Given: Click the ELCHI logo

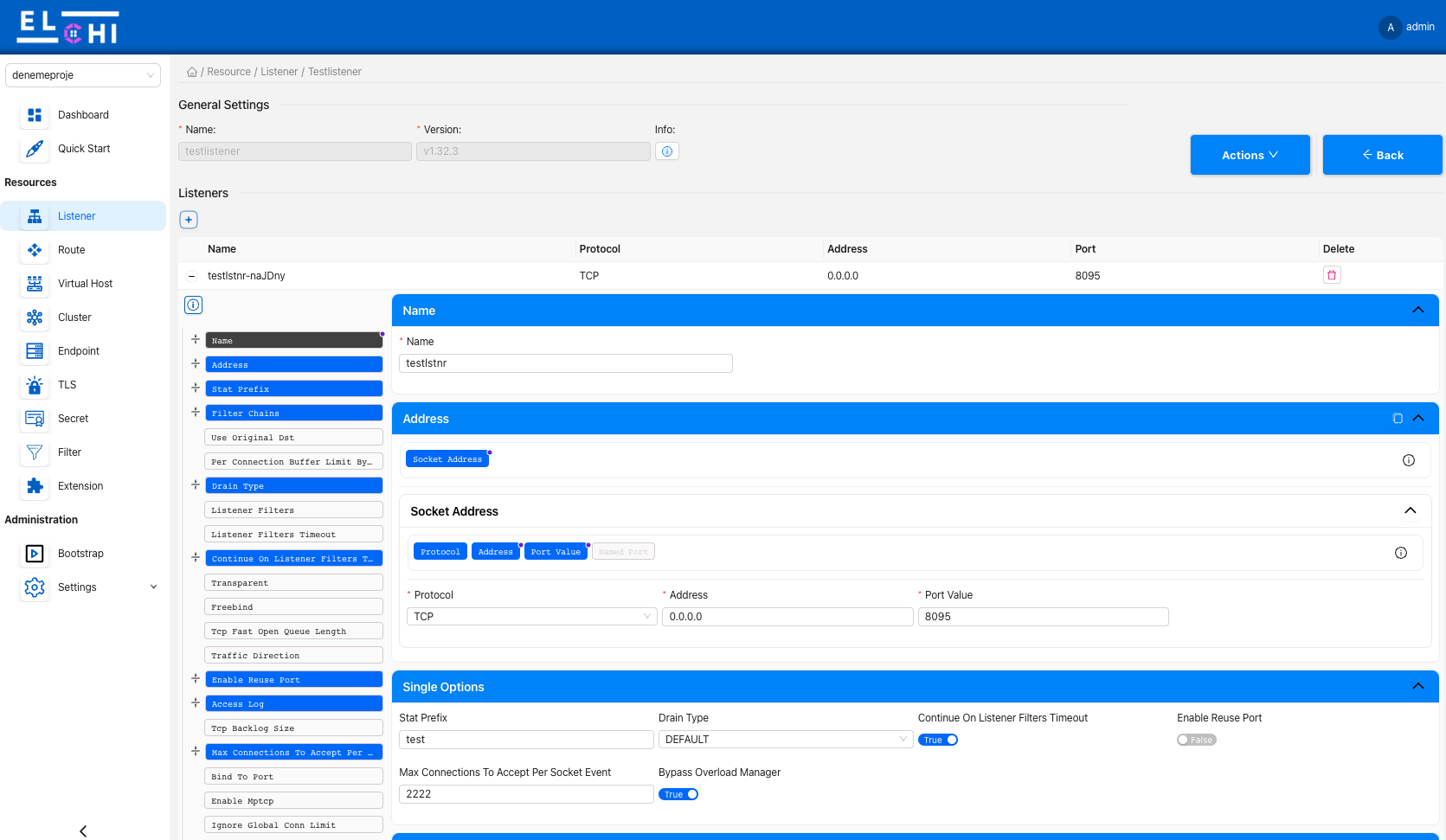Looking at the screenshot, I should click(68, 28).
